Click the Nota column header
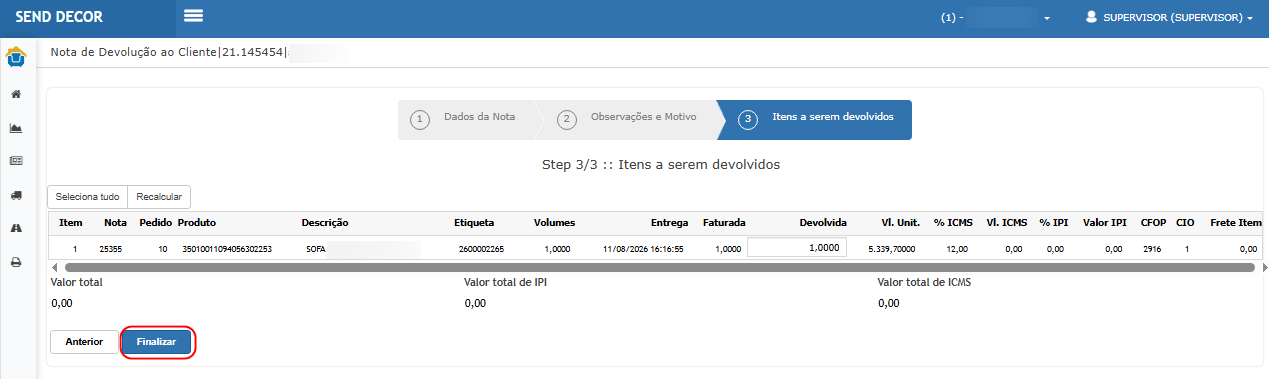 tap(115, 222)
